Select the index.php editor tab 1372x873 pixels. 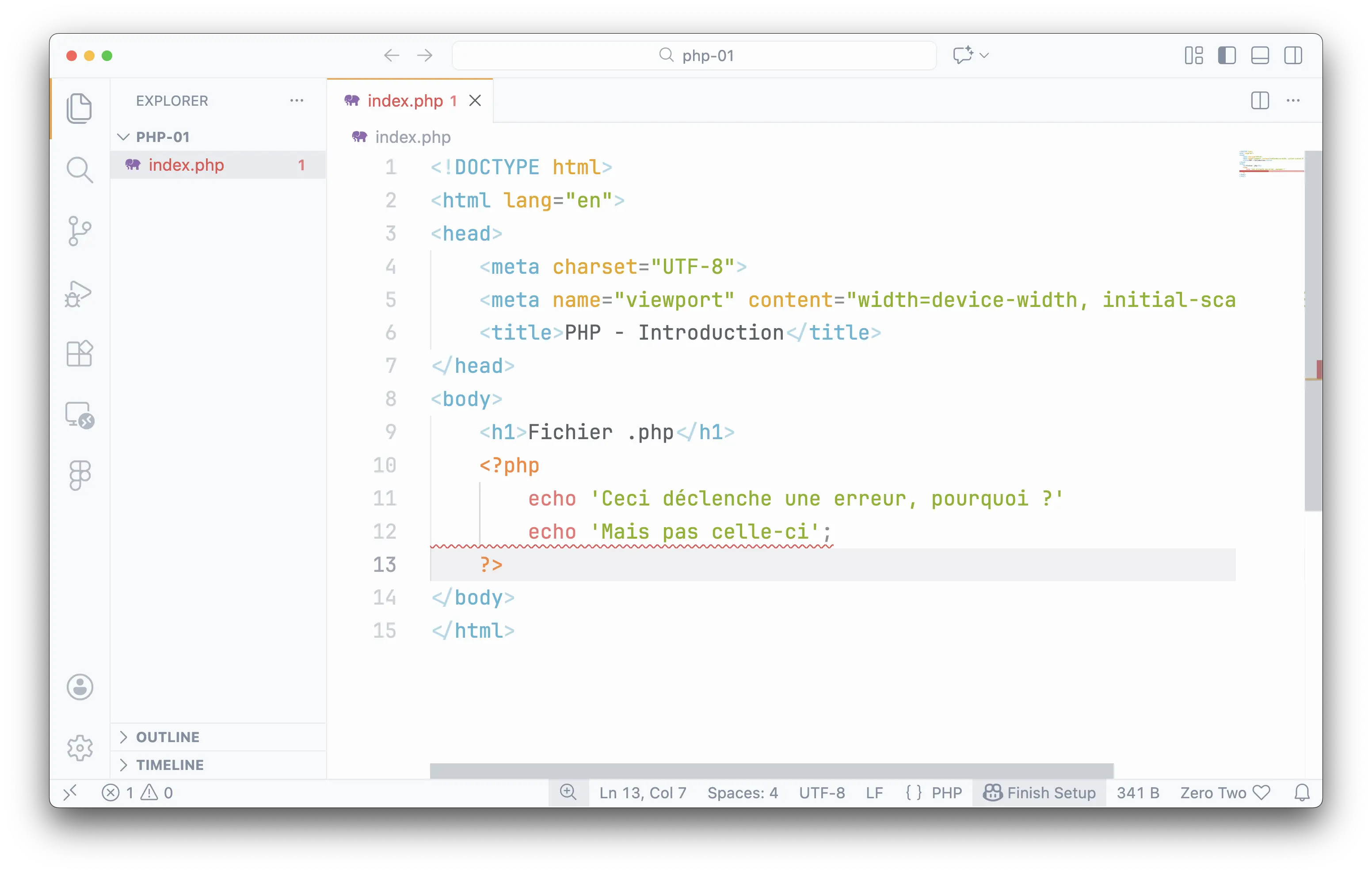pos(404,101)
